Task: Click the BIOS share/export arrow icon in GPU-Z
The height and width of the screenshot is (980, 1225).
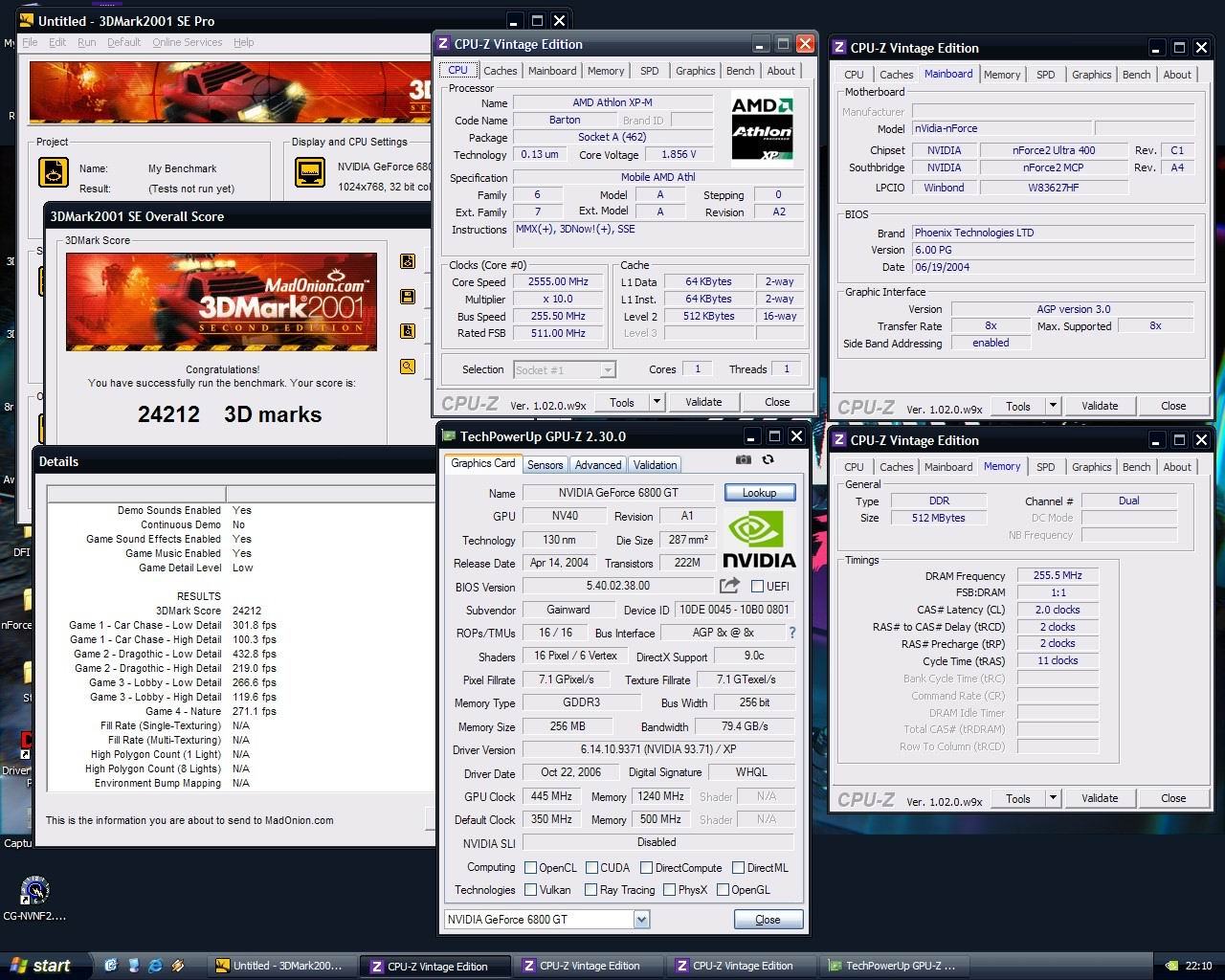Action: [730, 586]
